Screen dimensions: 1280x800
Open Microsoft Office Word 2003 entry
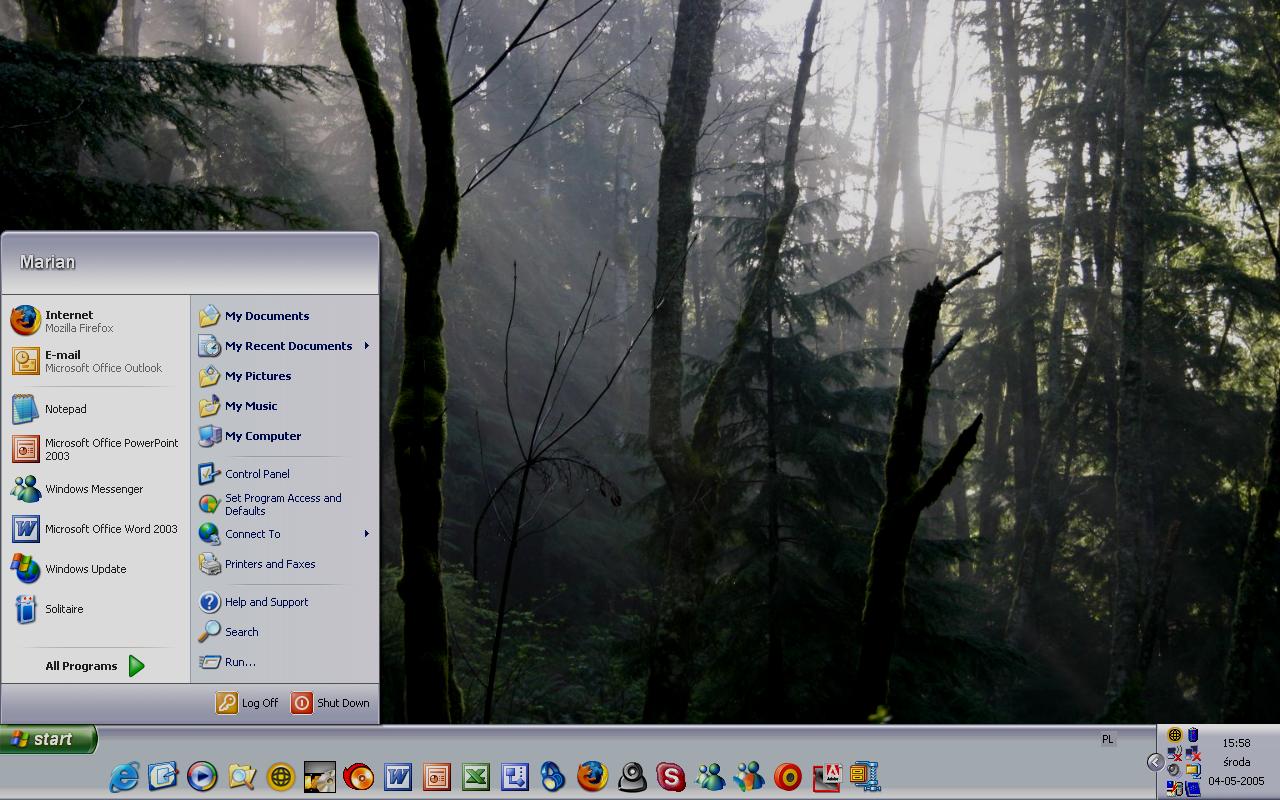coord(96,529)
